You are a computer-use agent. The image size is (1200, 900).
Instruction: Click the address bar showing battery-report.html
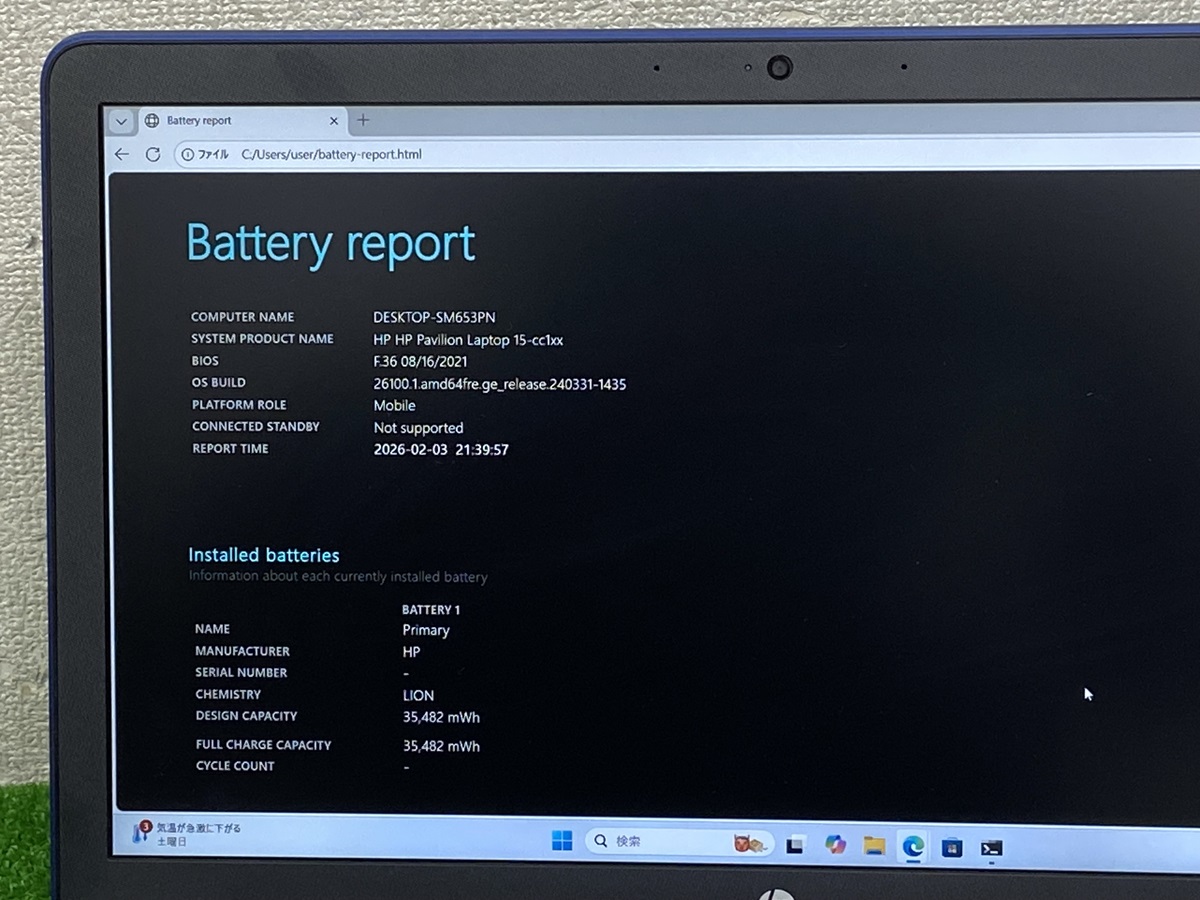pyautogui.click(x=332, y=154)
